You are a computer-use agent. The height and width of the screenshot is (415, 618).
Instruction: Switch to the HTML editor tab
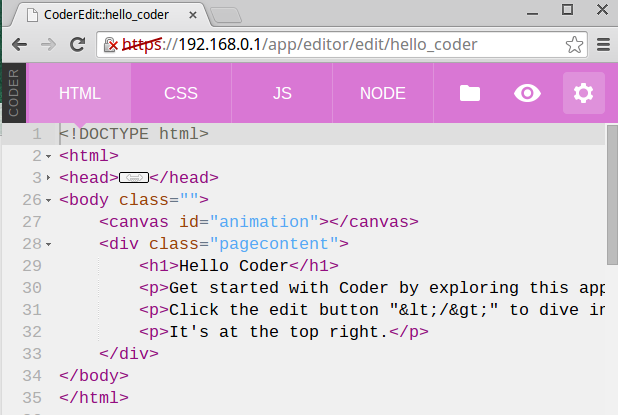80,93
